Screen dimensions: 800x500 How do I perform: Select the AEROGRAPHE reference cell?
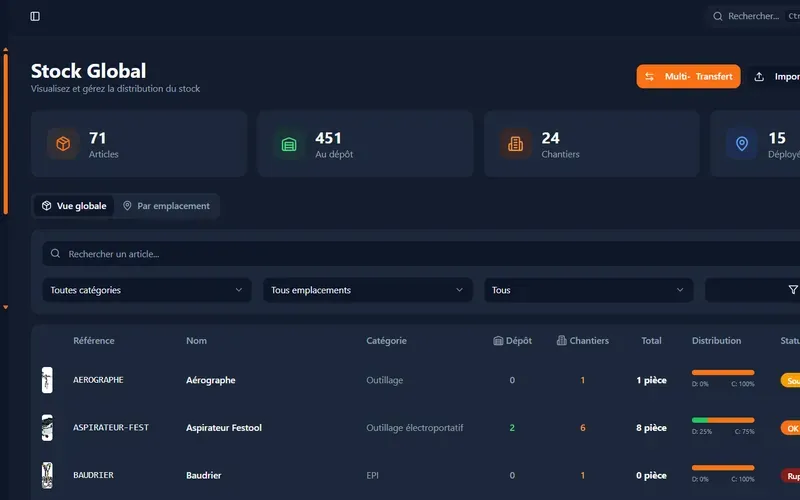(x=98, y=380)
